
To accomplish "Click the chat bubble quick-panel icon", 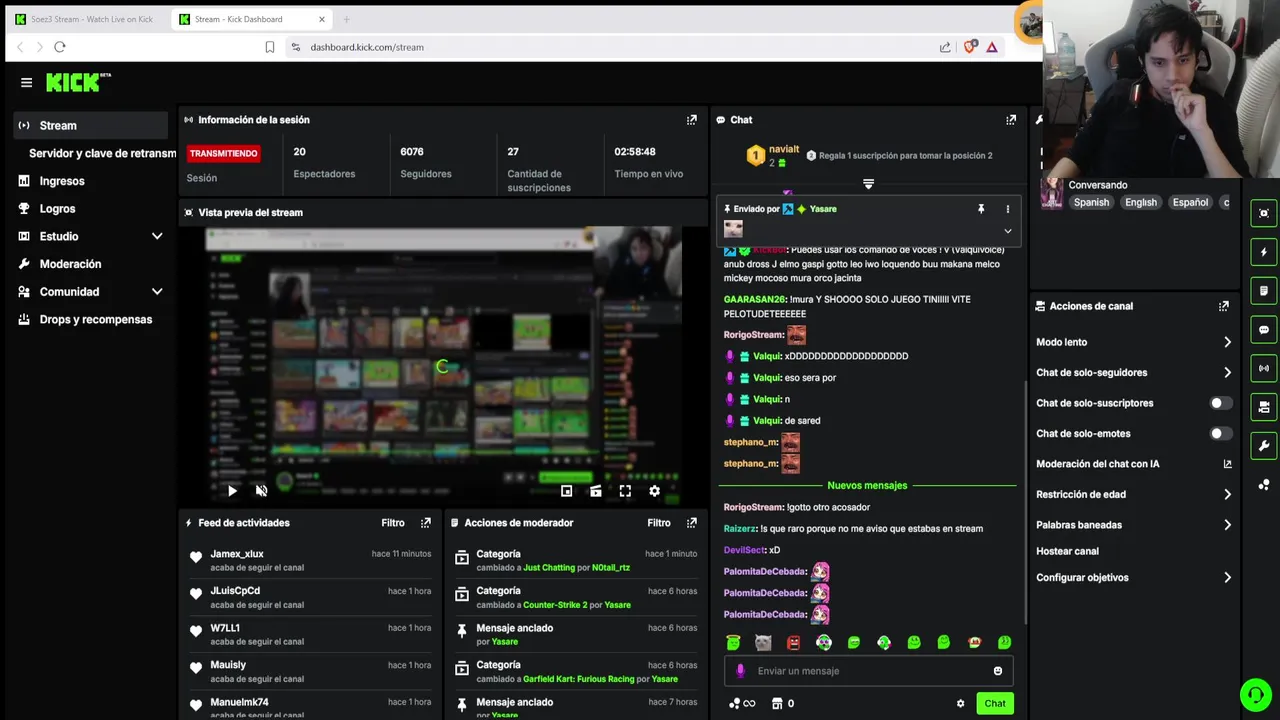I will tap(1264, 330).
